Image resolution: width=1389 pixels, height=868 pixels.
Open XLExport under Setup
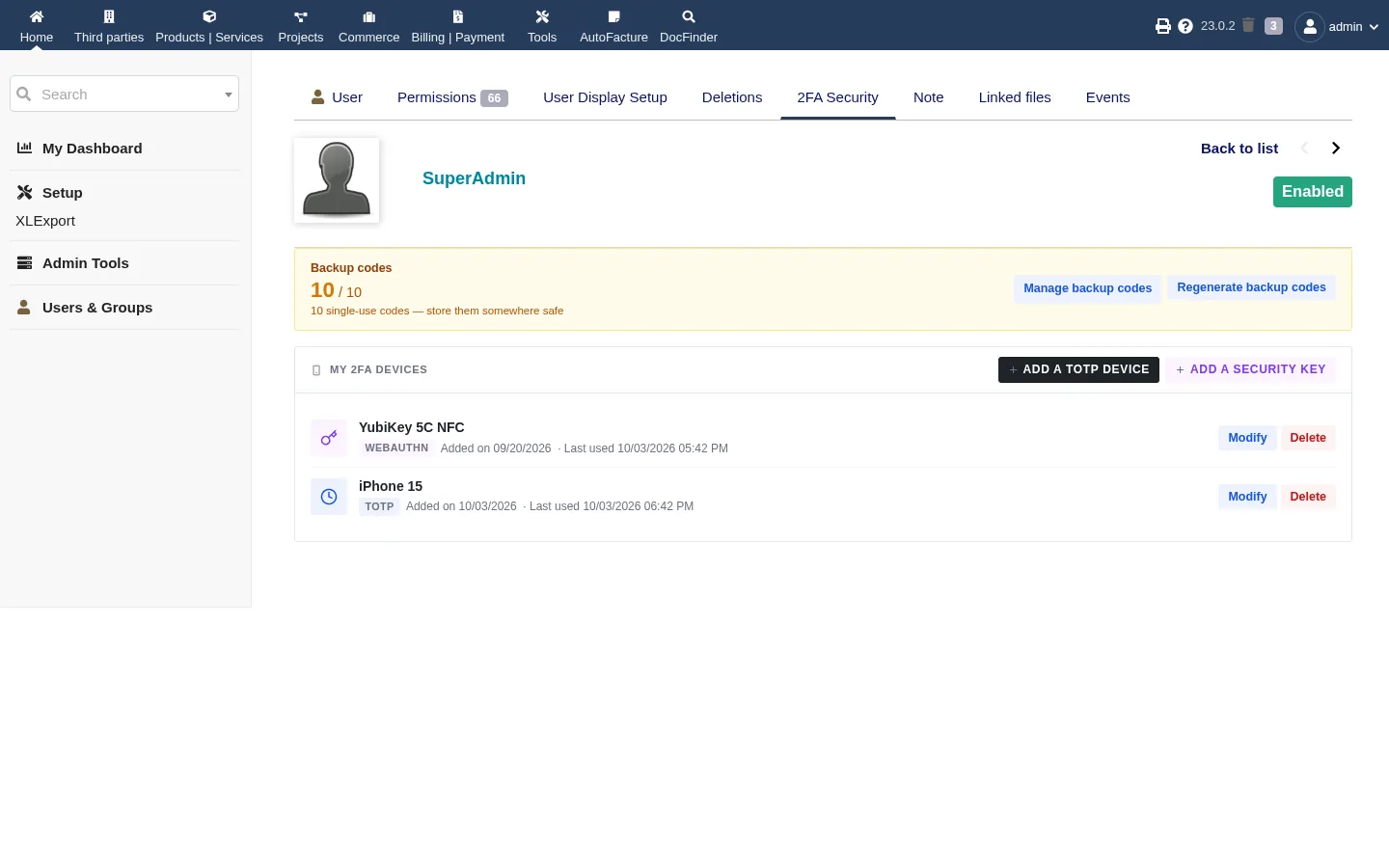tap(45, 221)
